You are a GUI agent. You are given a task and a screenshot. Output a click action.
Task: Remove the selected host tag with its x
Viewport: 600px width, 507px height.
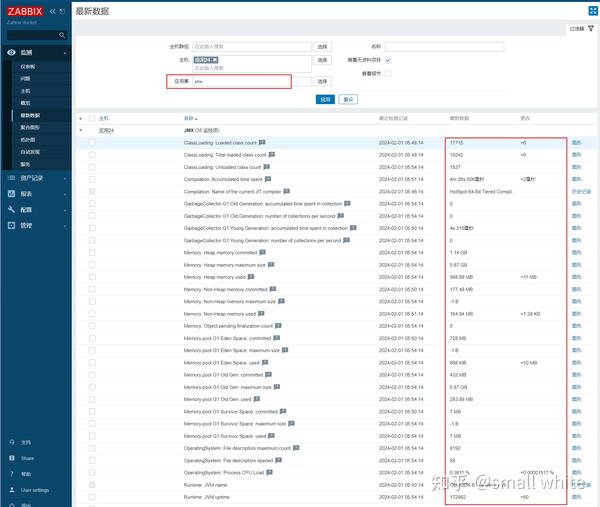[215, 60]
